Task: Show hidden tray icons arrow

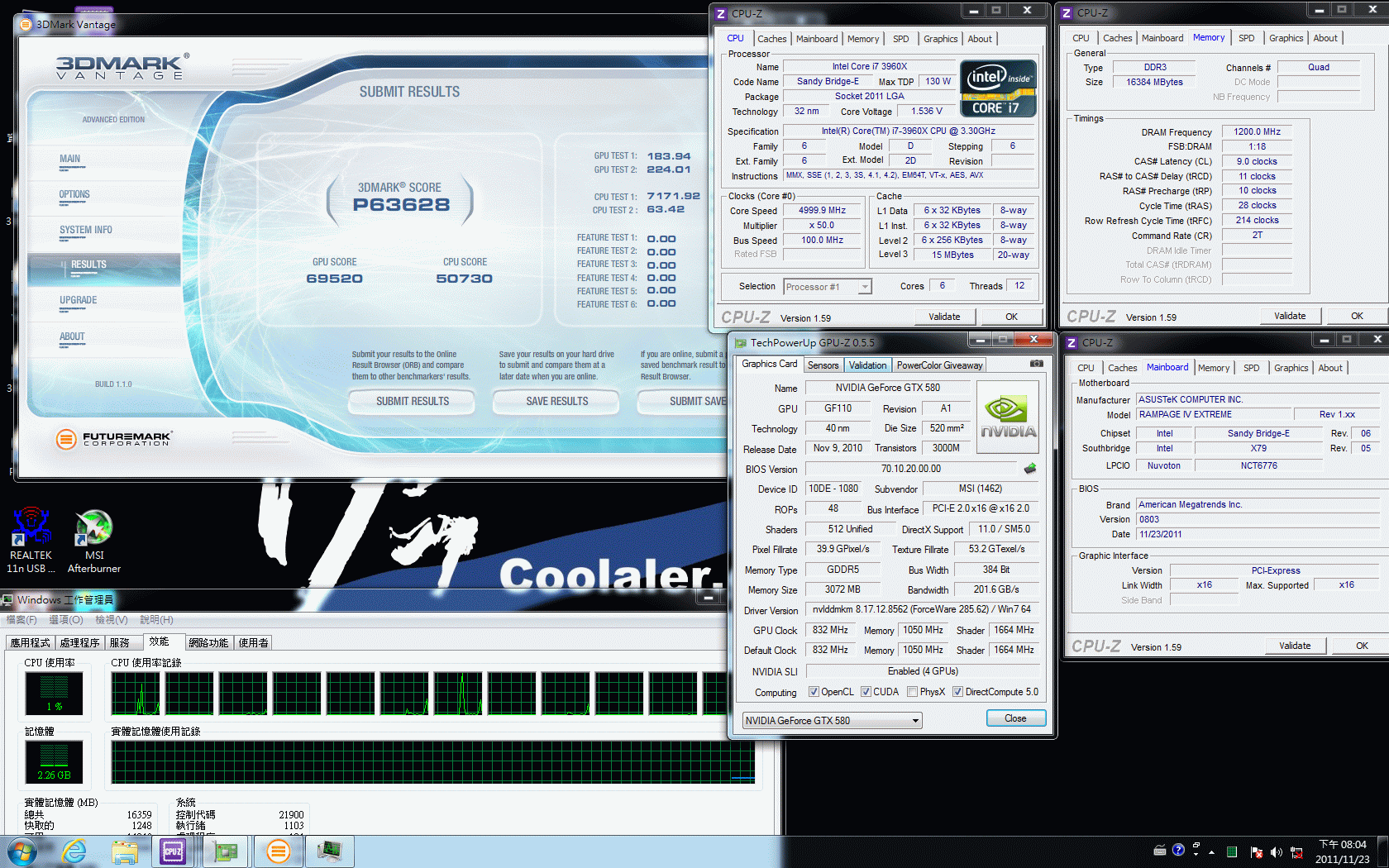Action: coord(1212,851)
